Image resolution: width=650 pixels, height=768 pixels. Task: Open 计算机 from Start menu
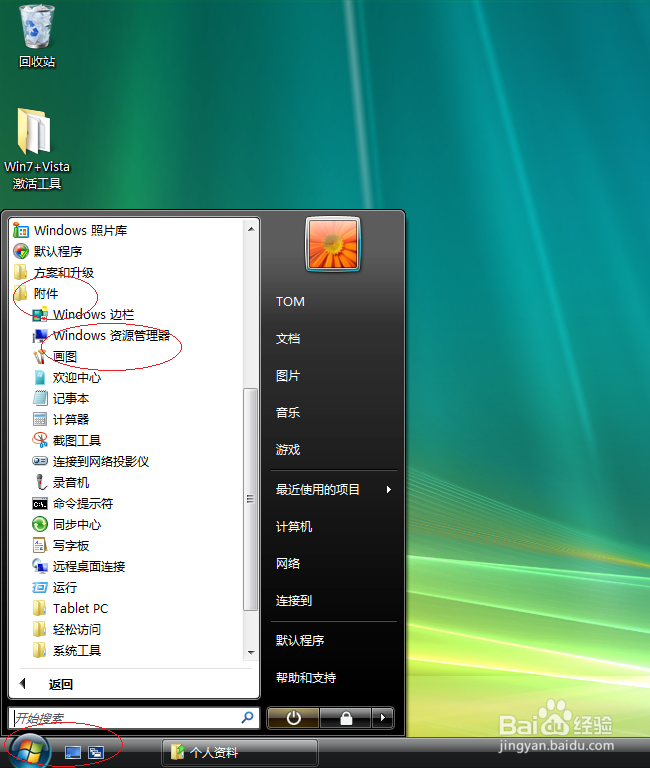tap(294, 527)
